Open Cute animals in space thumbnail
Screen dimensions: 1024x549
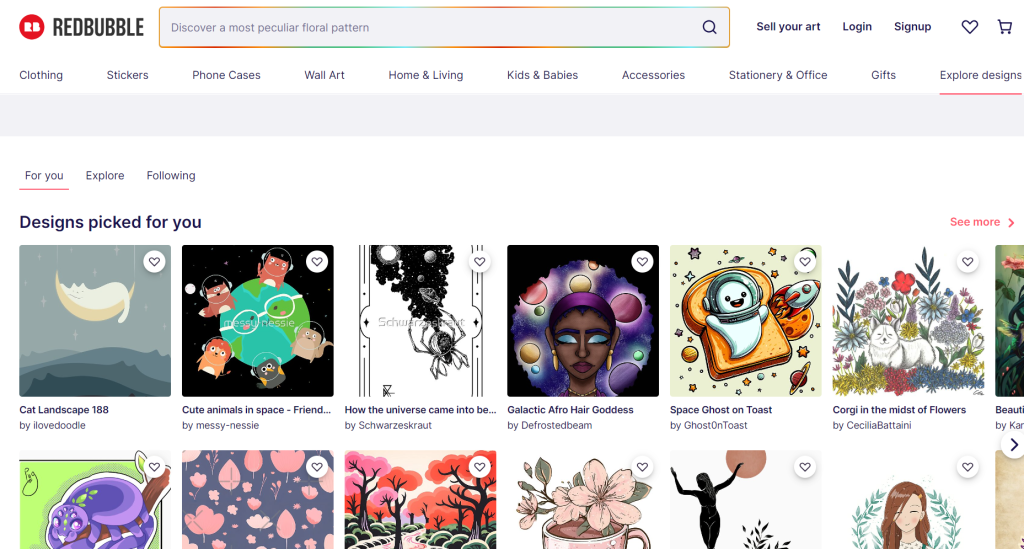pos(258,321)
